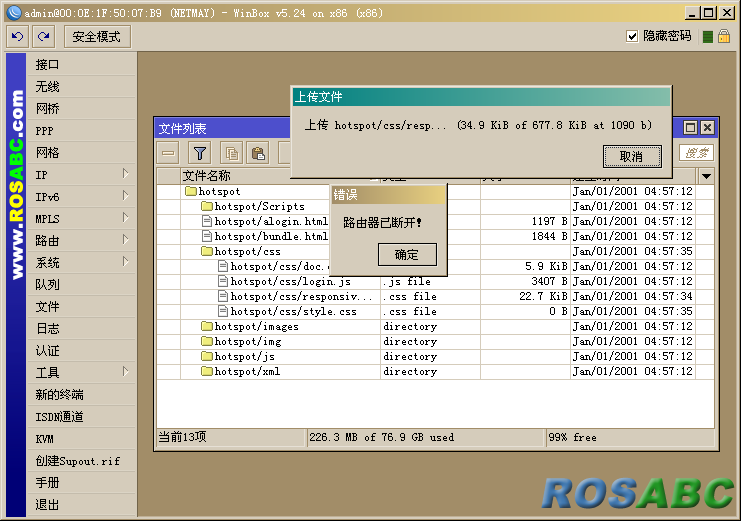The width and height of the screenshot is (741, 521).
Task: Expand the 系统 system submenu arrow
Action: [125, 261]
